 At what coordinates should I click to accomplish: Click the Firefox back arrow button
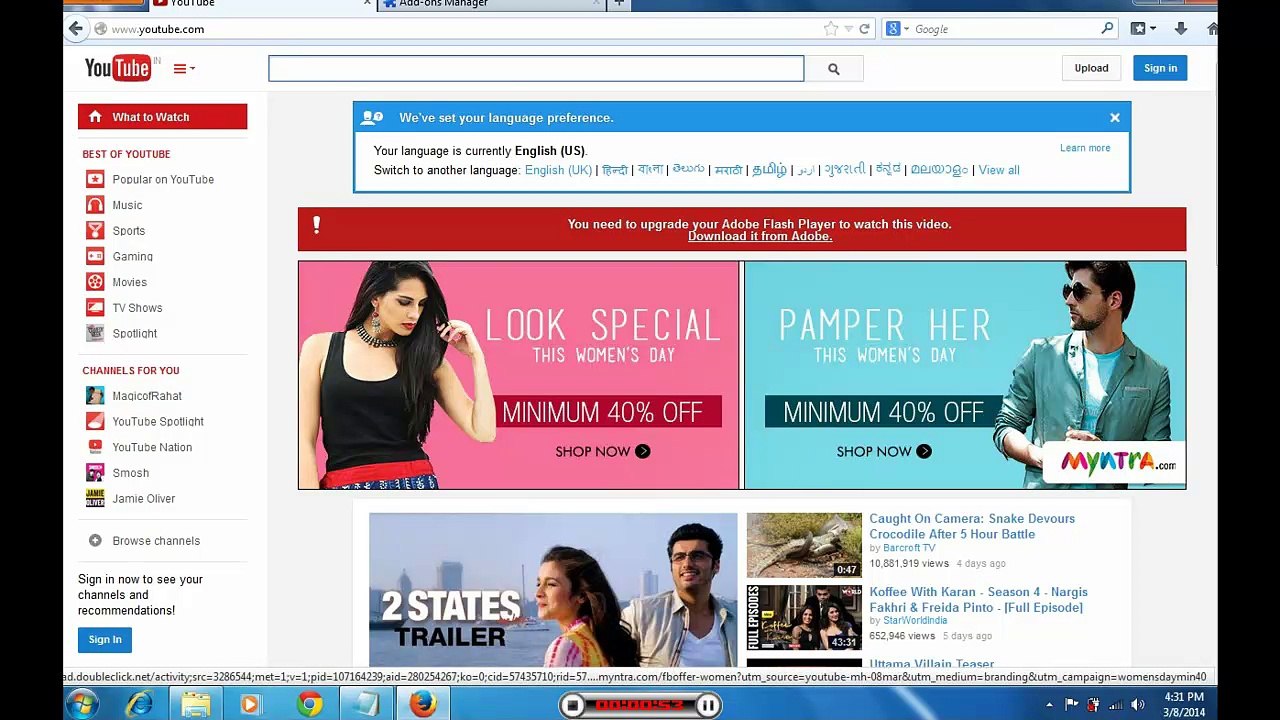[76, 29]
